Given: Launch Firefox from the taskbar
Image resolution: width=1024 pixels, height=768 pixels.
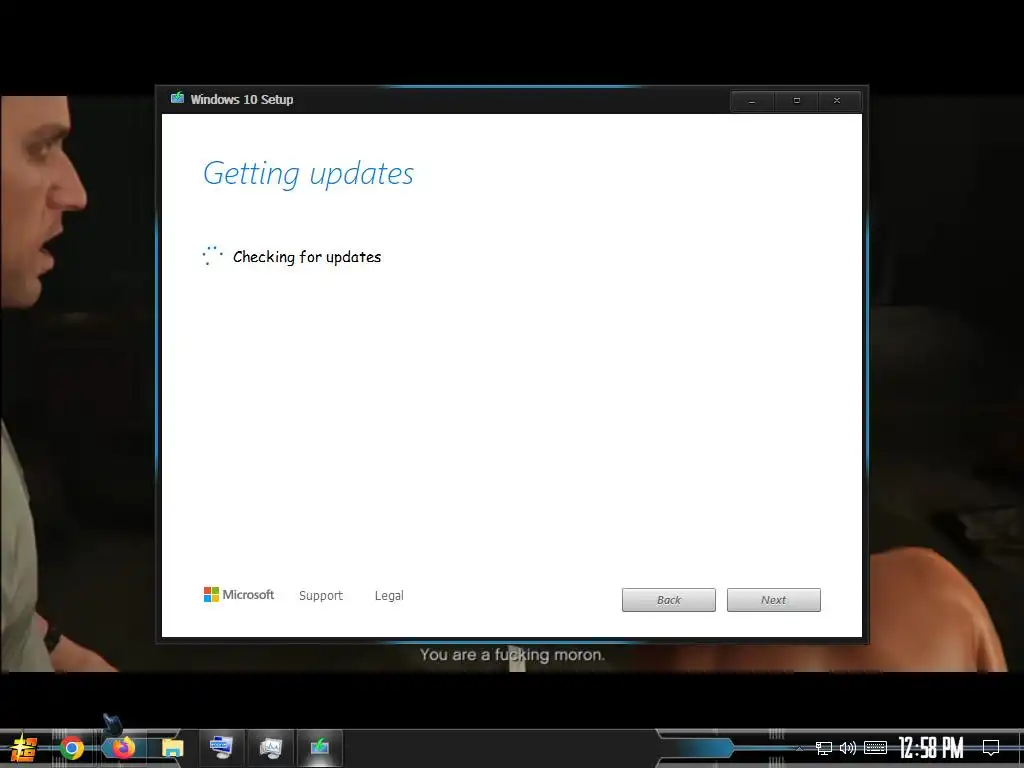Looking at the screenshot, I should pos(122,748).
